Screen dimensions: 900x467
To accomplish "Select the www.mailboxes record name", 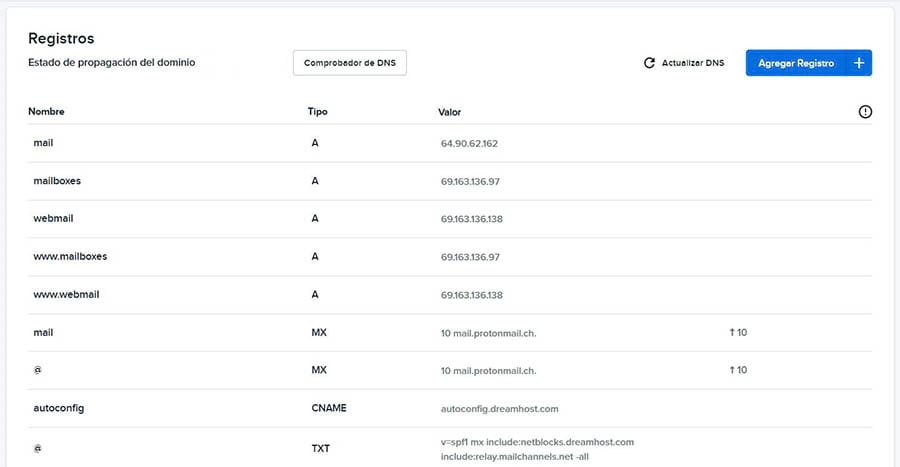I will point(70,257).
